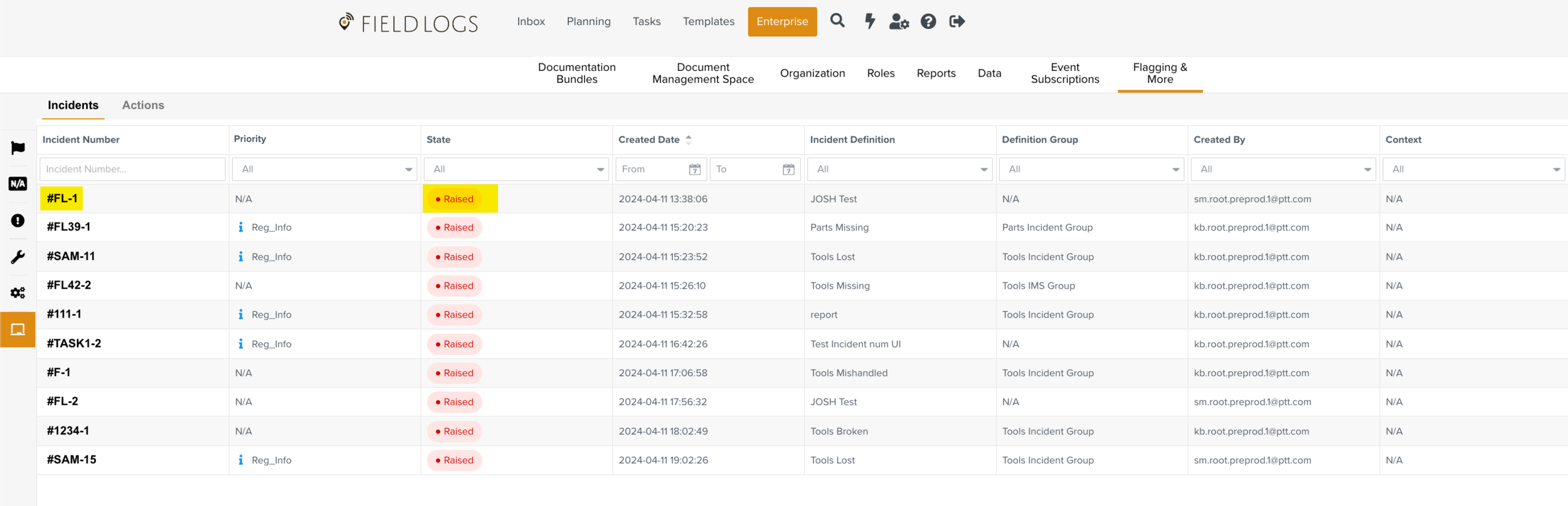The height and width of the screenshot is (506, 1568).
Task: Click 'Parts Incident Group' cell
Action: [x=1047, y=227]
